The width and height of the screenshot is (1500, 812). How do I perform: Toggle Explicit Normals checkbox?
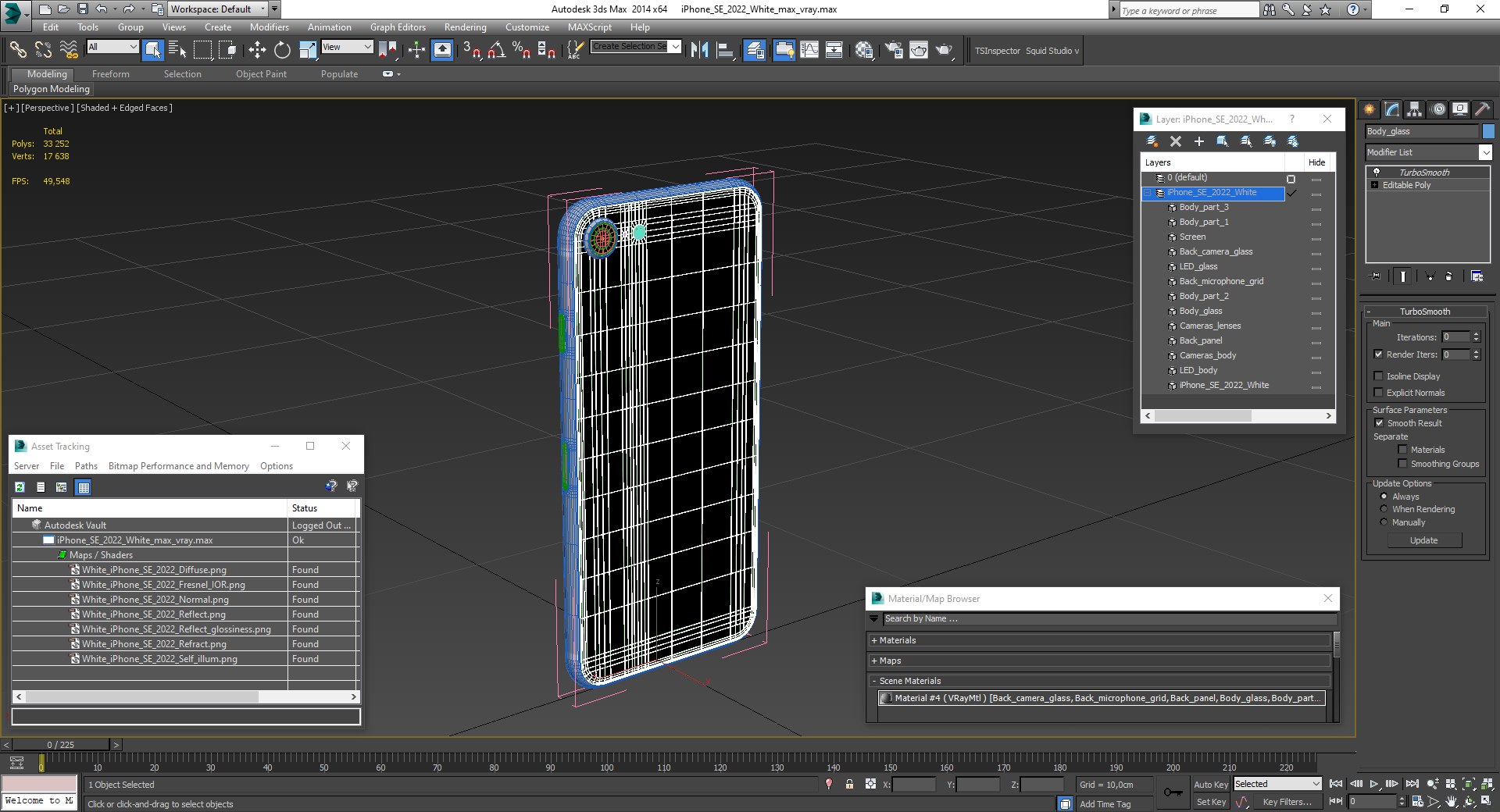pyautogui.click(x=1378, y=392)
